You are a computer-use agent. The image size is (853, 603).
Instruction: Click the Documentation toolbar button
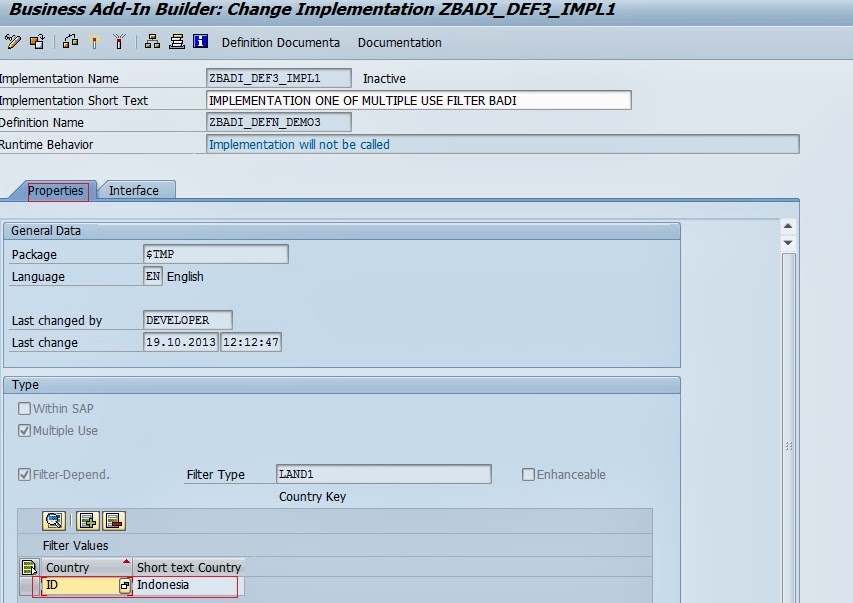pos(399,42)
